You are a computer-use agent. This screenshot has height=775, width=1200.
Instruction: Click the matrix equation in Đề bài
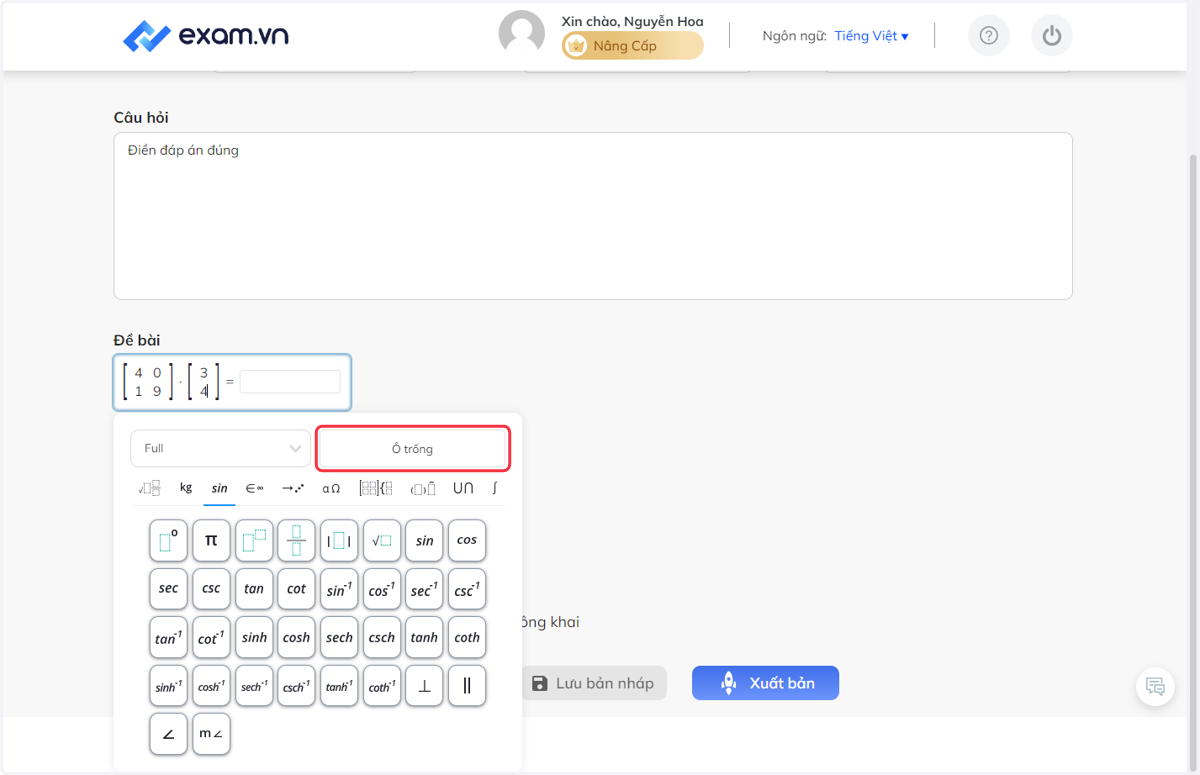(232, 382)
